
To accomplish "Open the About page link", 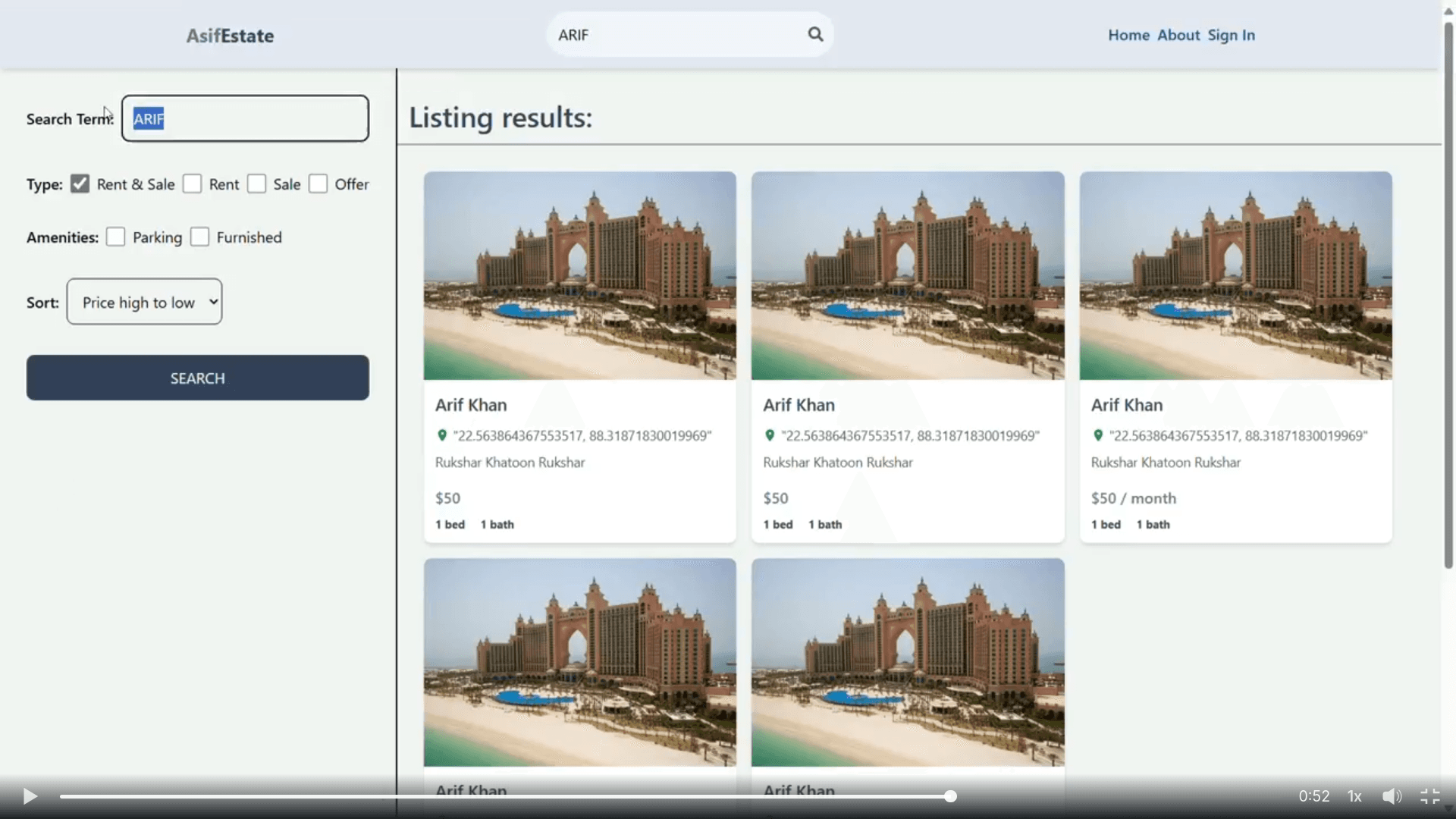I will [1178, 35].
